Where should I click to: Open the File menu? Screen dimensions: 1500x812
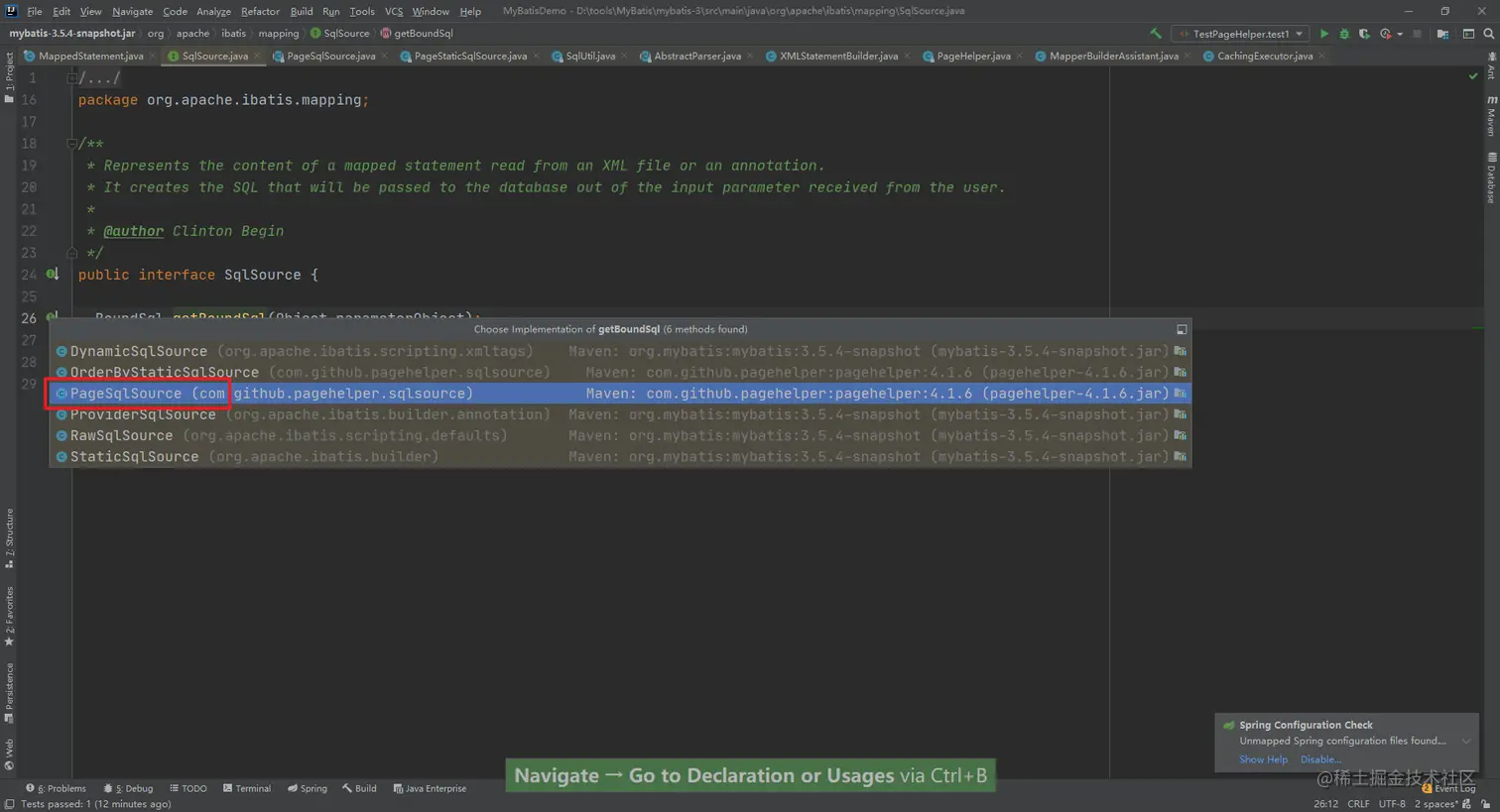[x=35, y=11]
